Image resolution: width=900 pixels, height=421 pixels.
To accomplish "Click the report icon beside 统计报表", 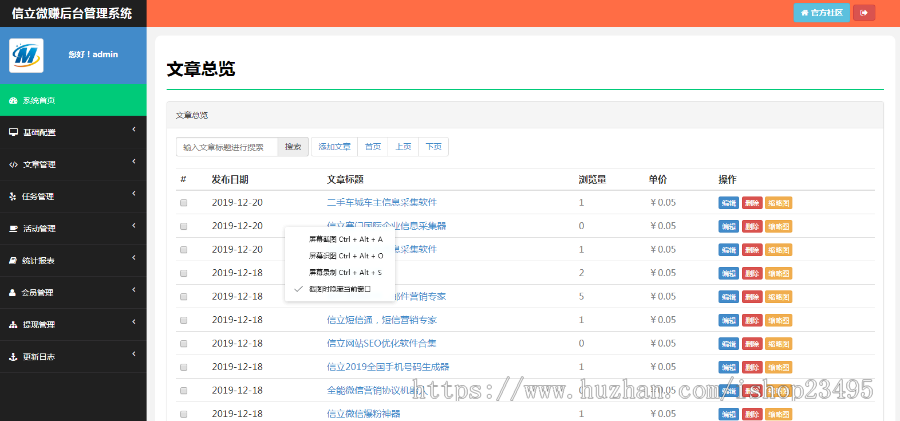I will click(13, 261).
